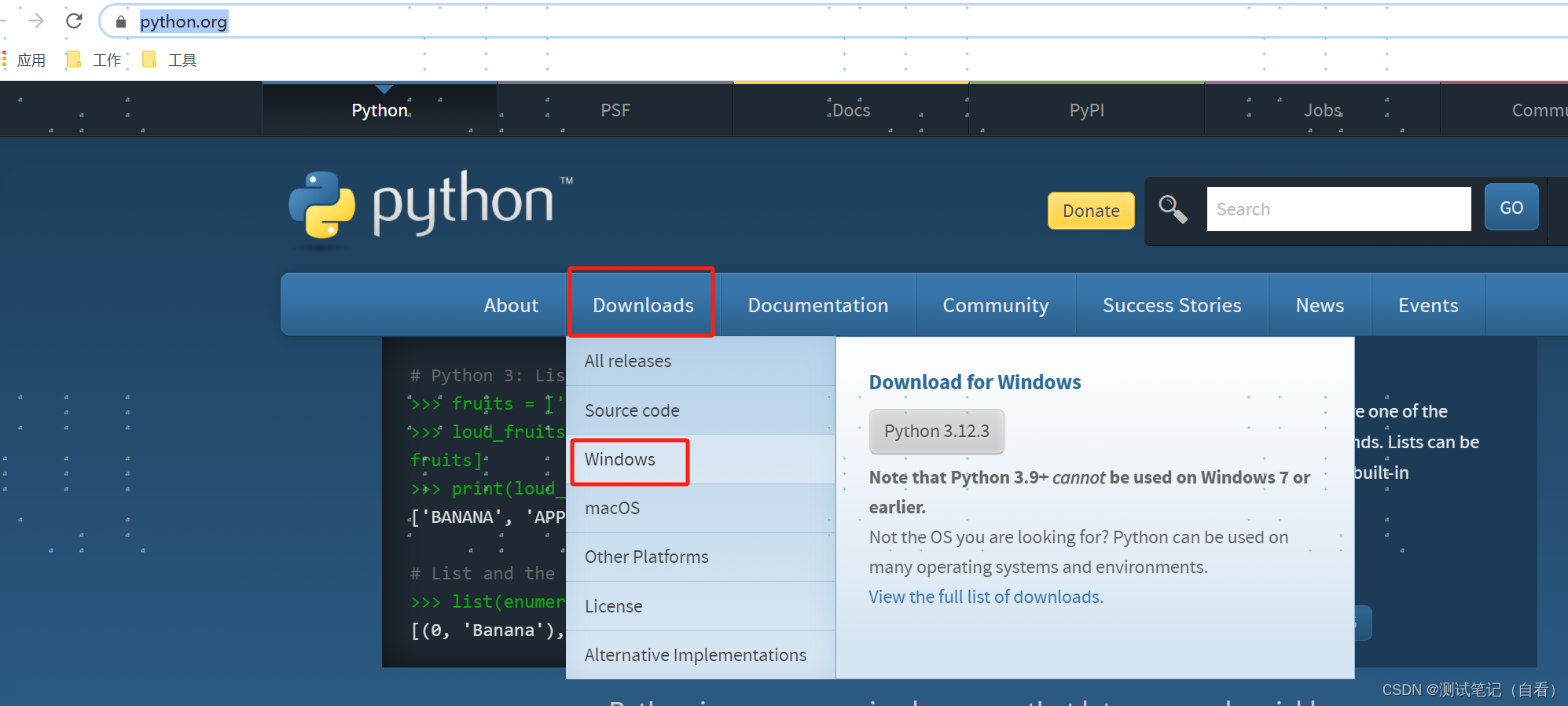
Task: Select the python.org address bar
Action: 833,21
